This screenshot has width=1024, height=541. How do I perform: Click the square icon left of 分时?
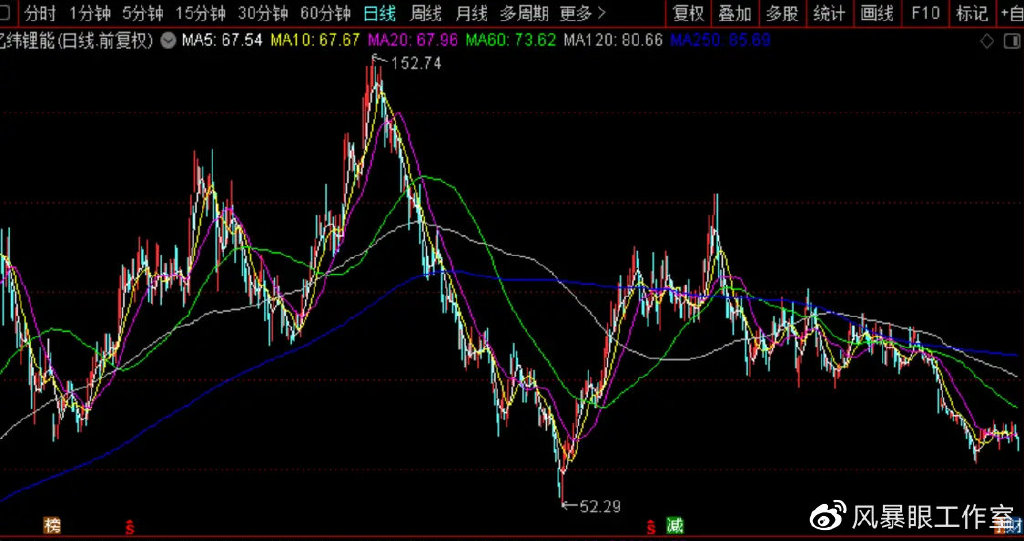[x=4, y=12]
